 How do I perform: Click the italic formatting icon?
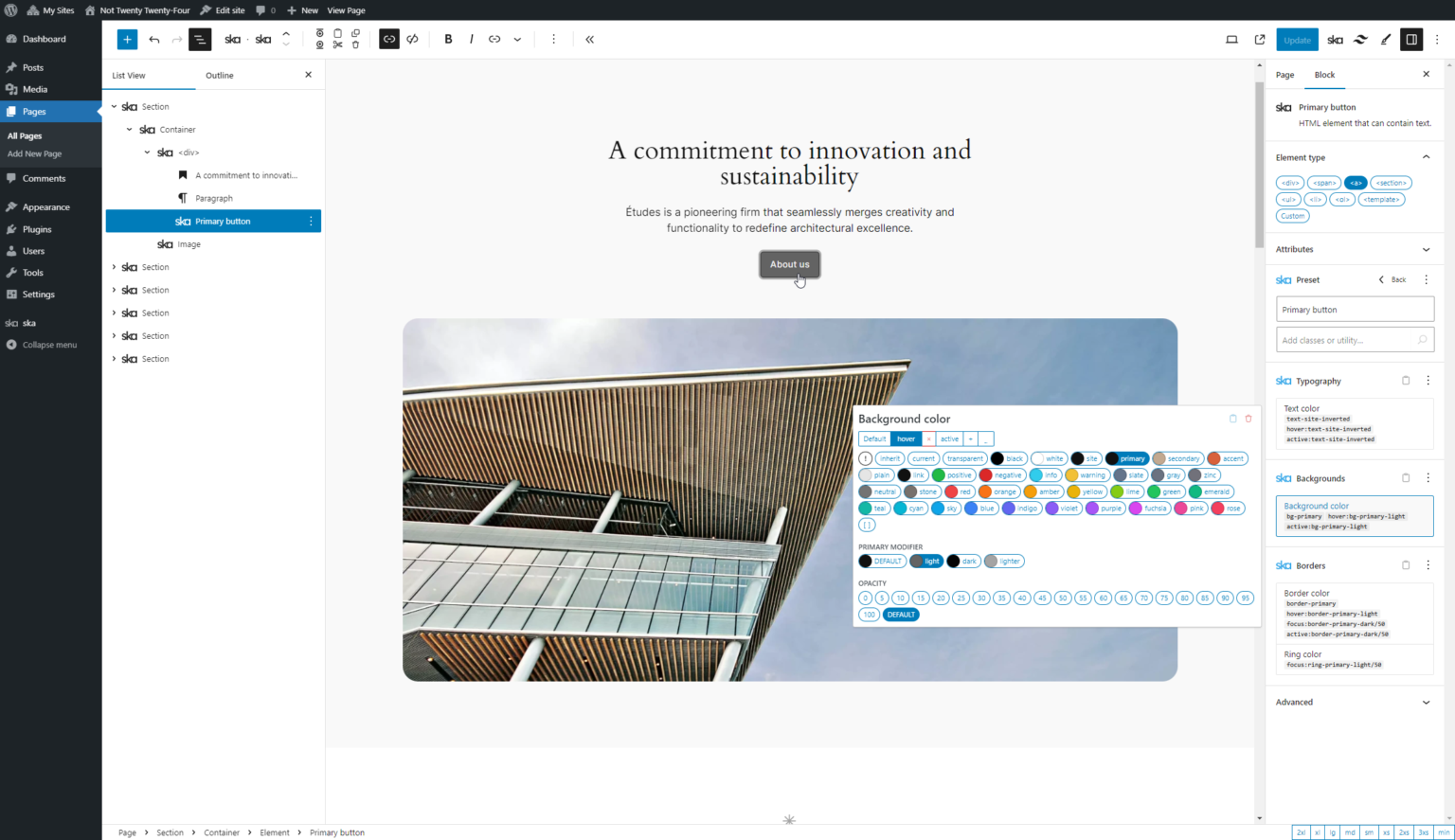click(471, 39)
